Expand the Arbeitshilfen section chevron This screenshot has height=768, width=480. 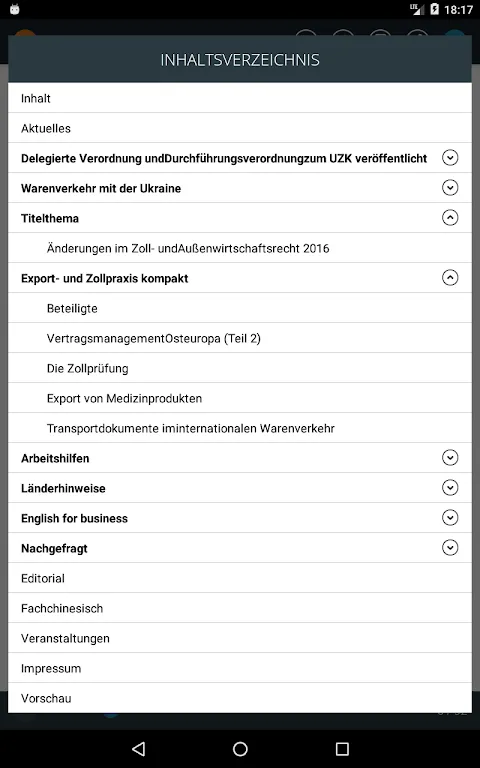coord(450,457)
